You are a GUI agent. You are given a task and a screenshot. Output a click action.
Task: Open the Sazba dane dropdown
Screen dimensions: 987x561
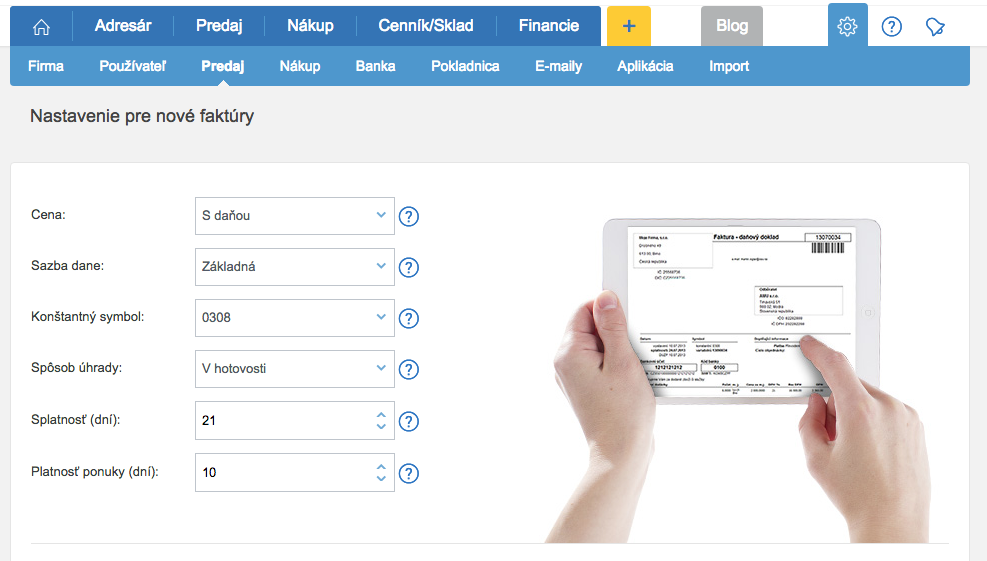point(295,266)
